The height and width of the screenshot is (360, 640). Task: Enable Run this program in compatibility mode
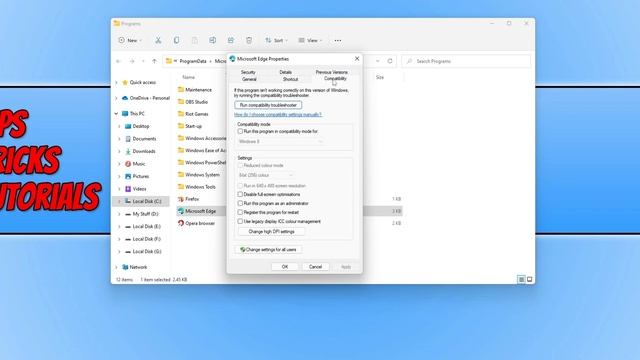pos(240,131)
